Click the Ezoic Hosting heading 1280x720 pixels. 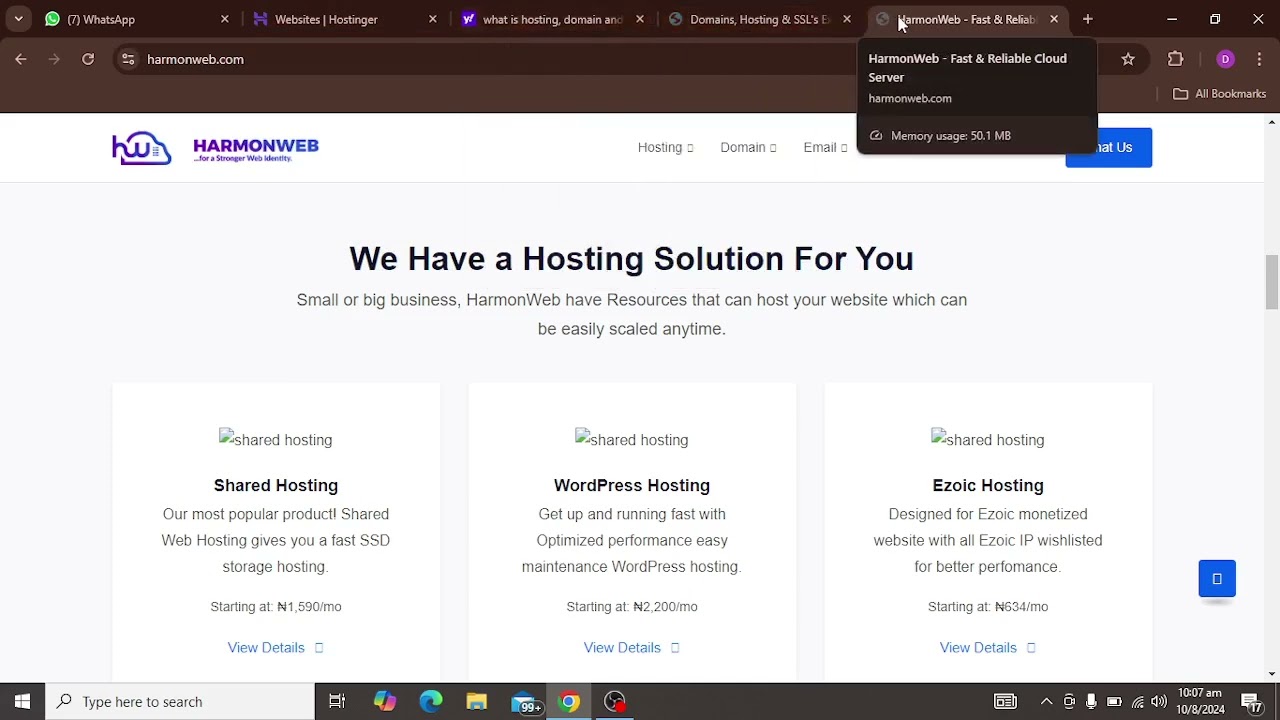point(988,485)
